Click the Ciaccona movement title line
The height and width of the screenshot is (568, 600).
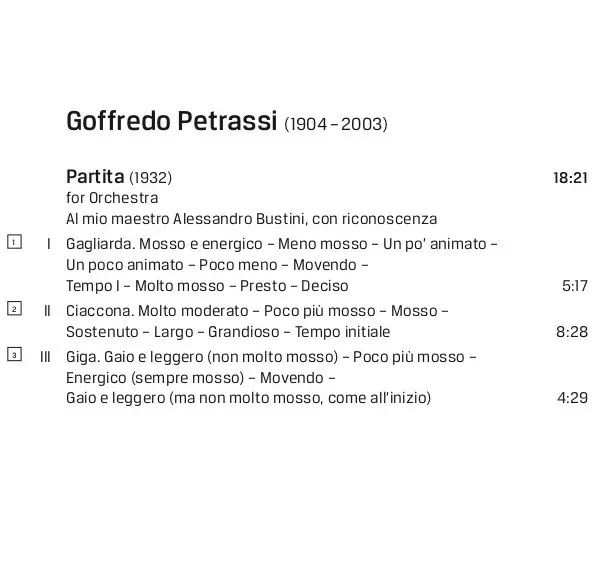tap(257, 311)
